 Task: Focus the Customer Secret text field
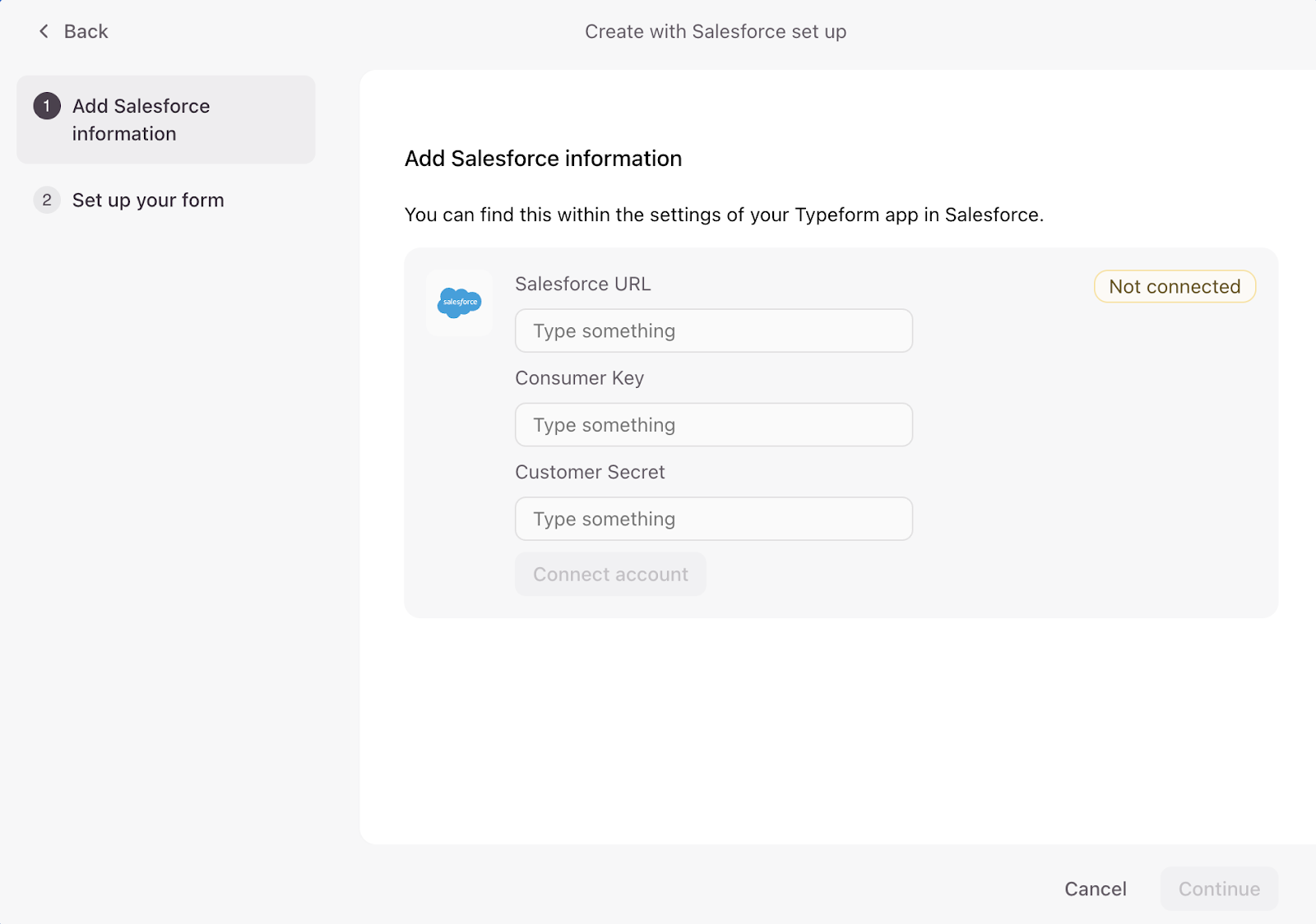tap(713, 519)
